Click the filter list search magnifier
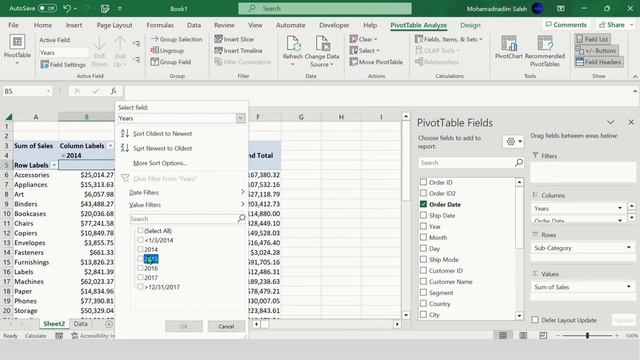The width and height of the screenshot is (640, 360). point(241,219)
